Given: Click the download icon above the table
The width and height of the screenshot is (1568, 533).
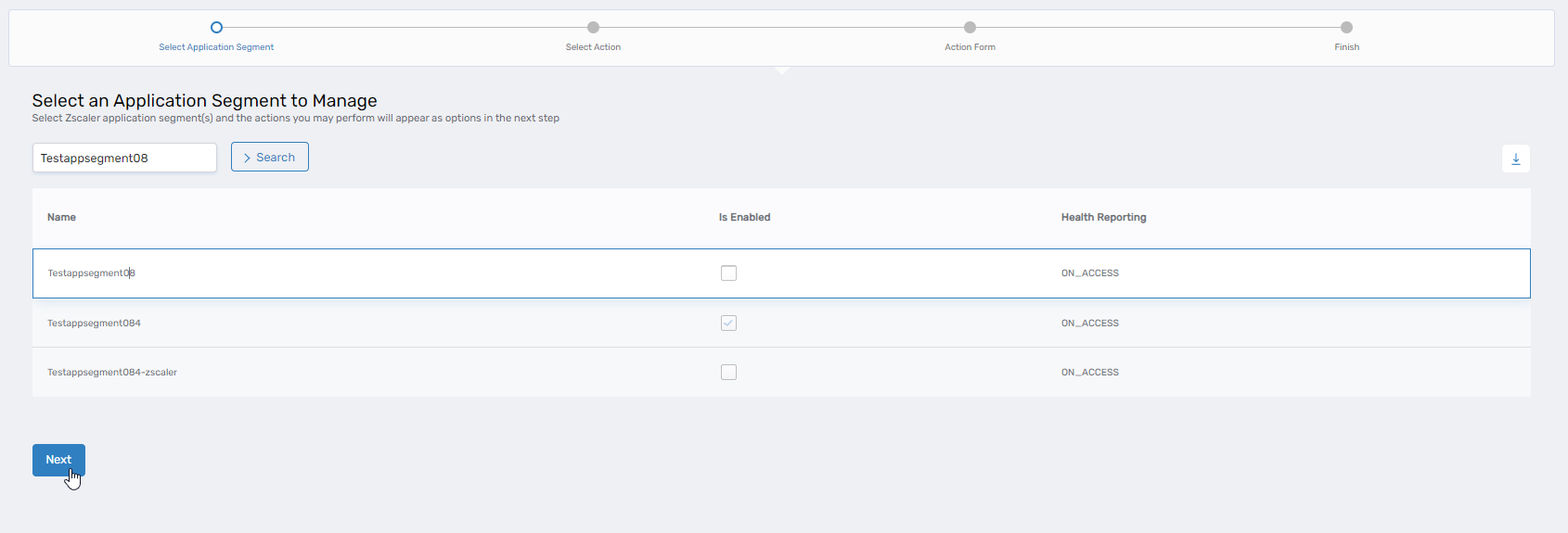Looking at the screenshot, I should (1515, 159).
